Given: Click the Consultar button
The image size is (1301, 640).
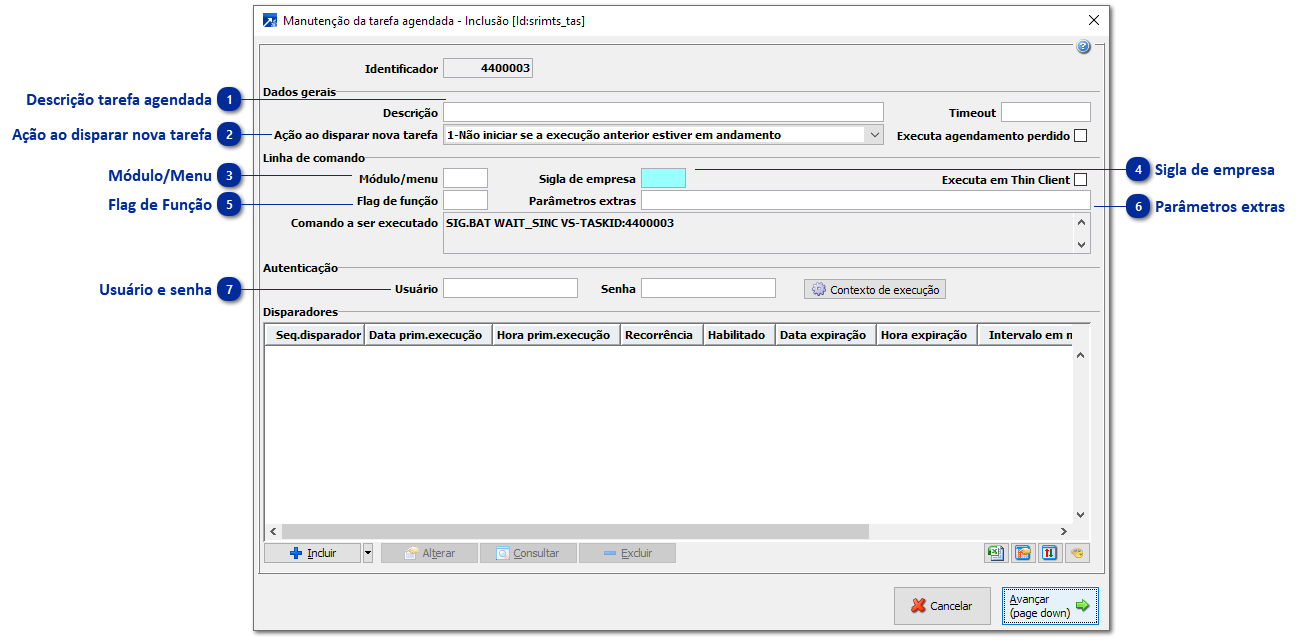Looking at the screenshot, I should [x=528, y=553].
